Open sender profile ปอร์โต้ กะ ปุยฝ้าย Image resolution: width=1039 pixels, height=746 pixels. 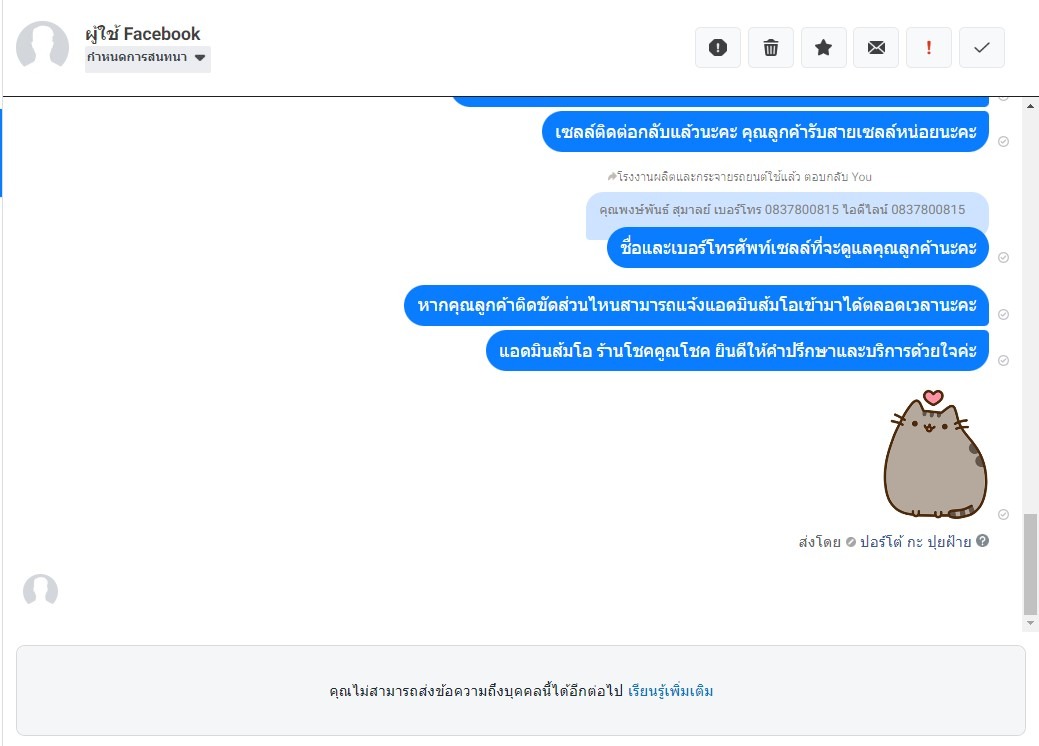coord(915,541)
